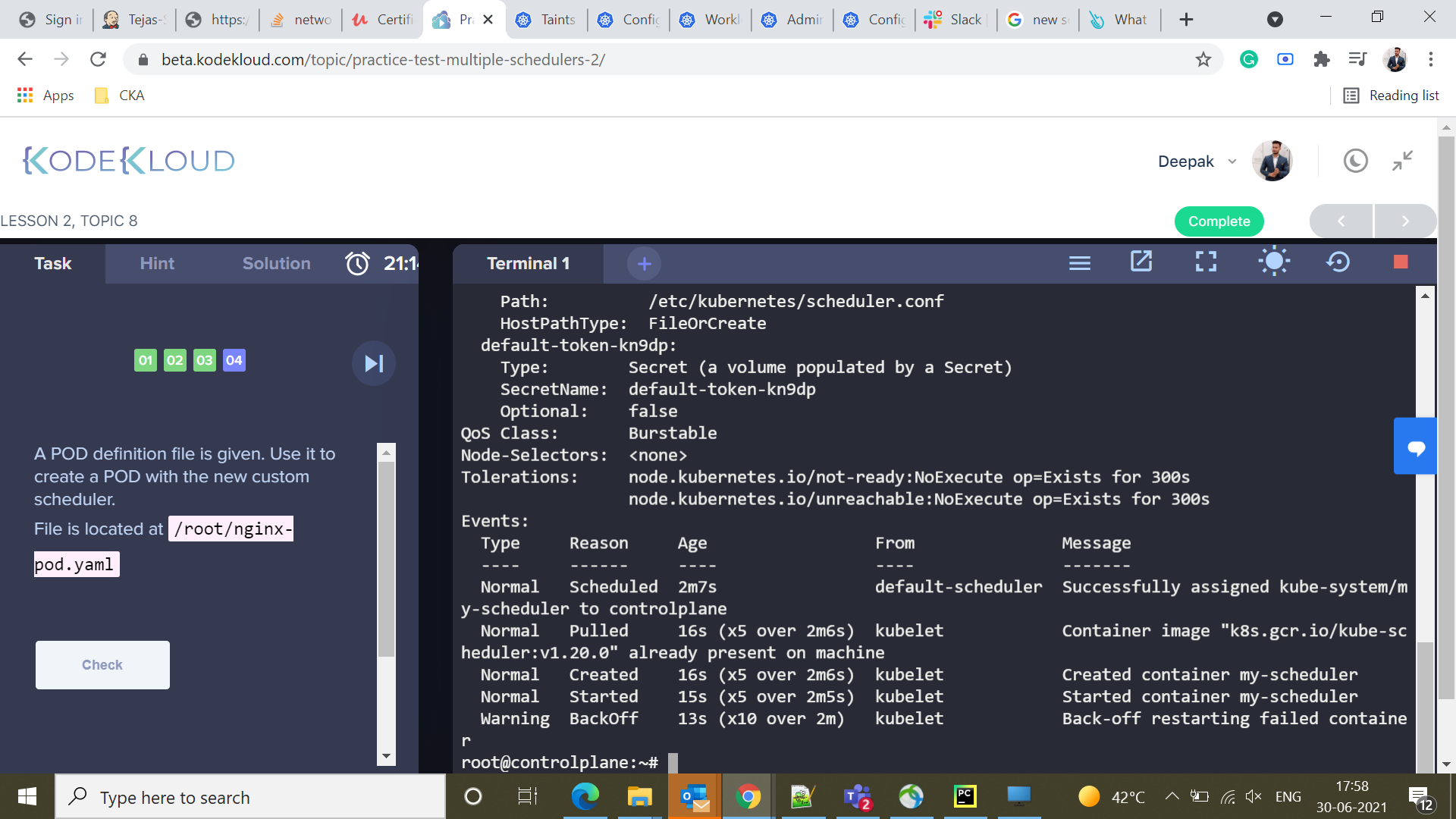1456x819 pixels.
Task: Open the chat support bubble
Action: 1415,447
